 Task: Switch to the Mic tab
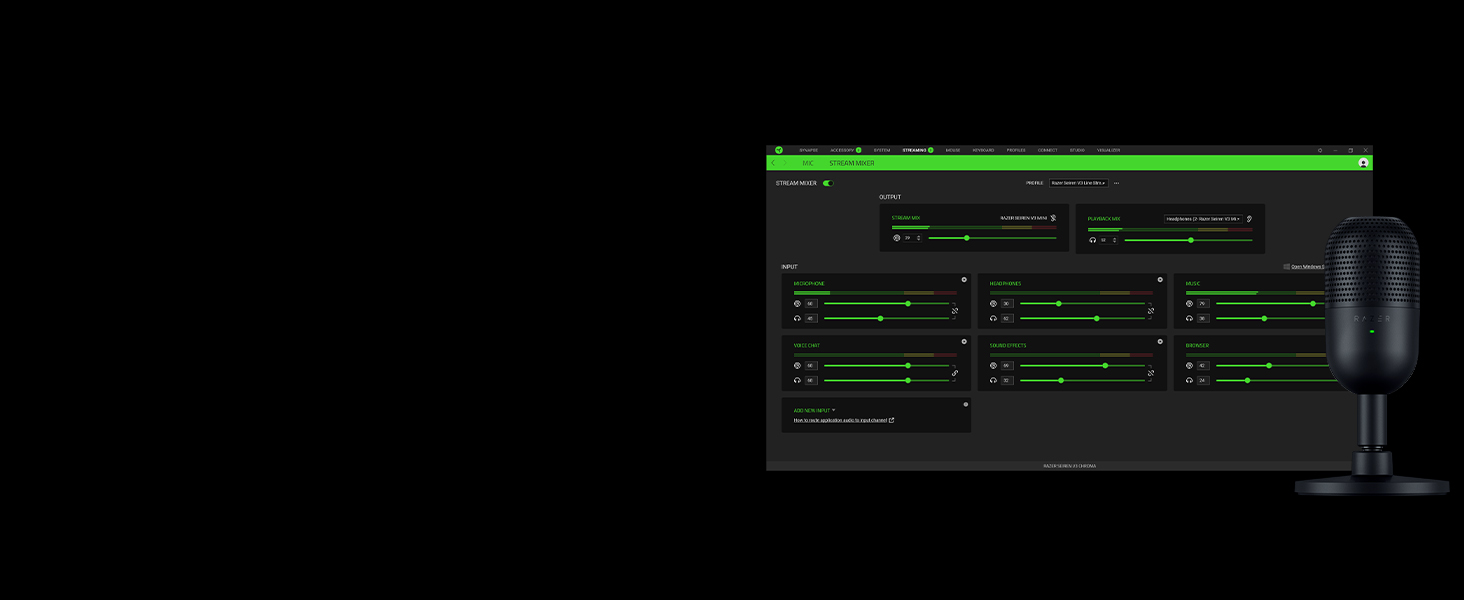[809, 163]
